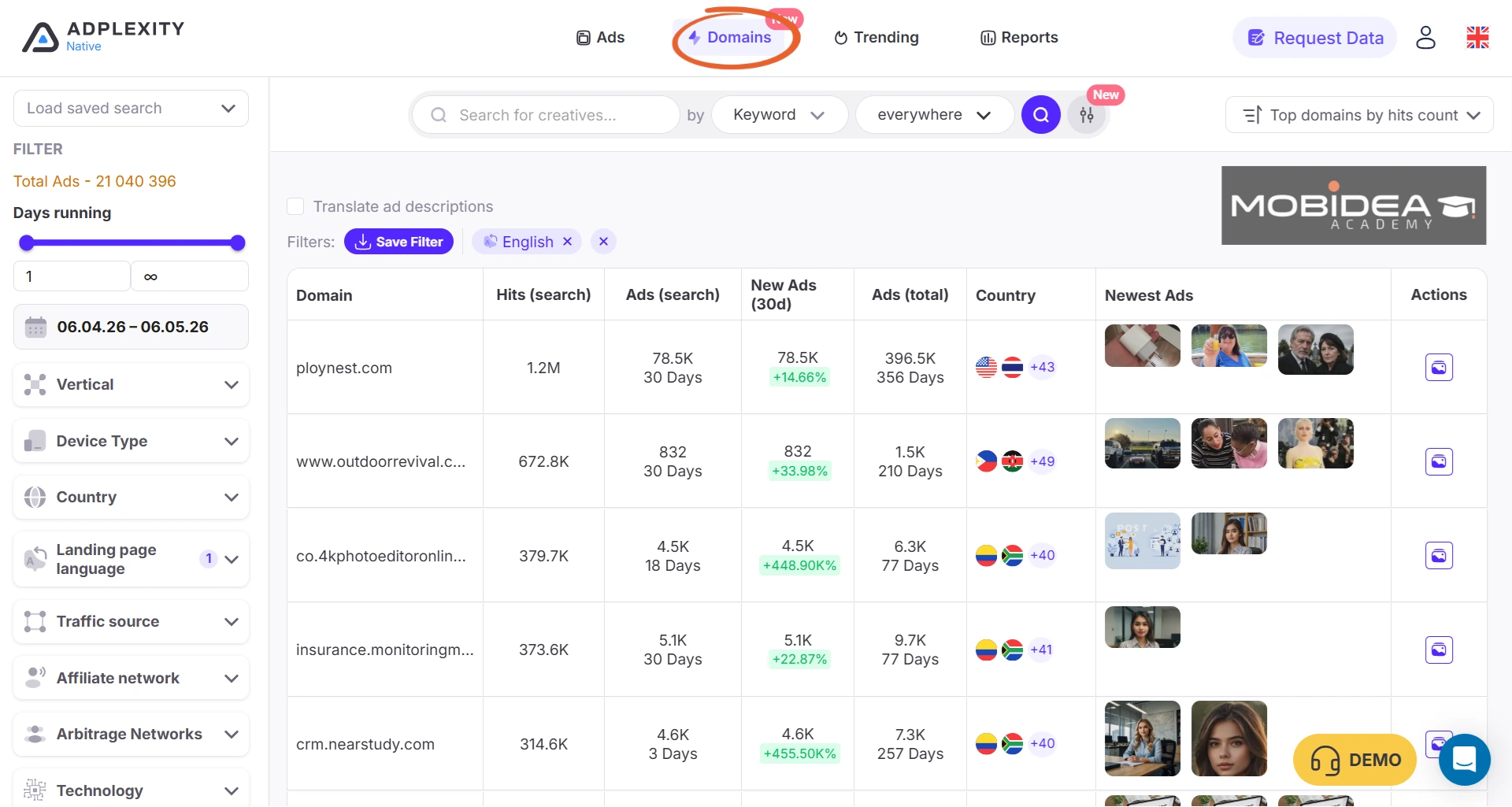
Task: Show +40 countries for co.4kphotoeditoronlin row
Action: tap(1042, 555)
